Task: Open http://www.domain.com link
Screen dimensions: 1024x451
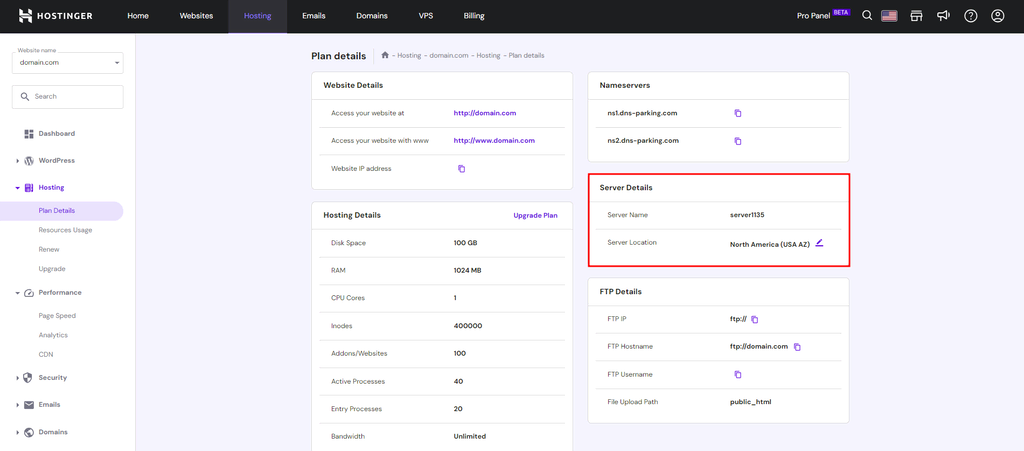Action: click(494, 140)
